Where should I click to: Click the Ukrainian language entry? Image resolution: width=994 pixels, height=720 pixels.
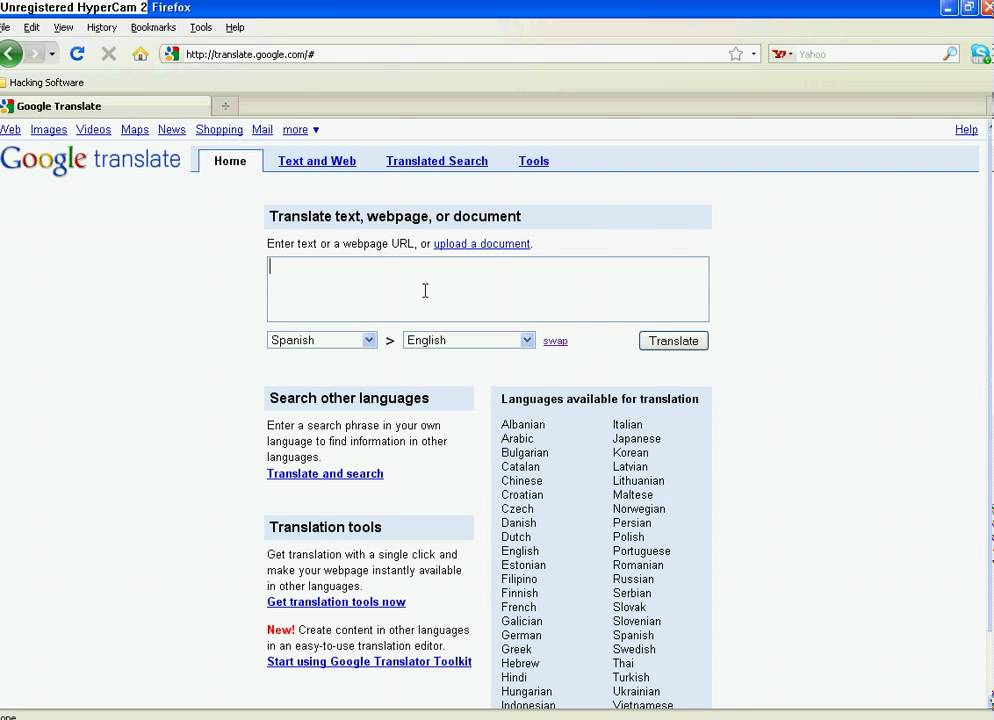636,691
